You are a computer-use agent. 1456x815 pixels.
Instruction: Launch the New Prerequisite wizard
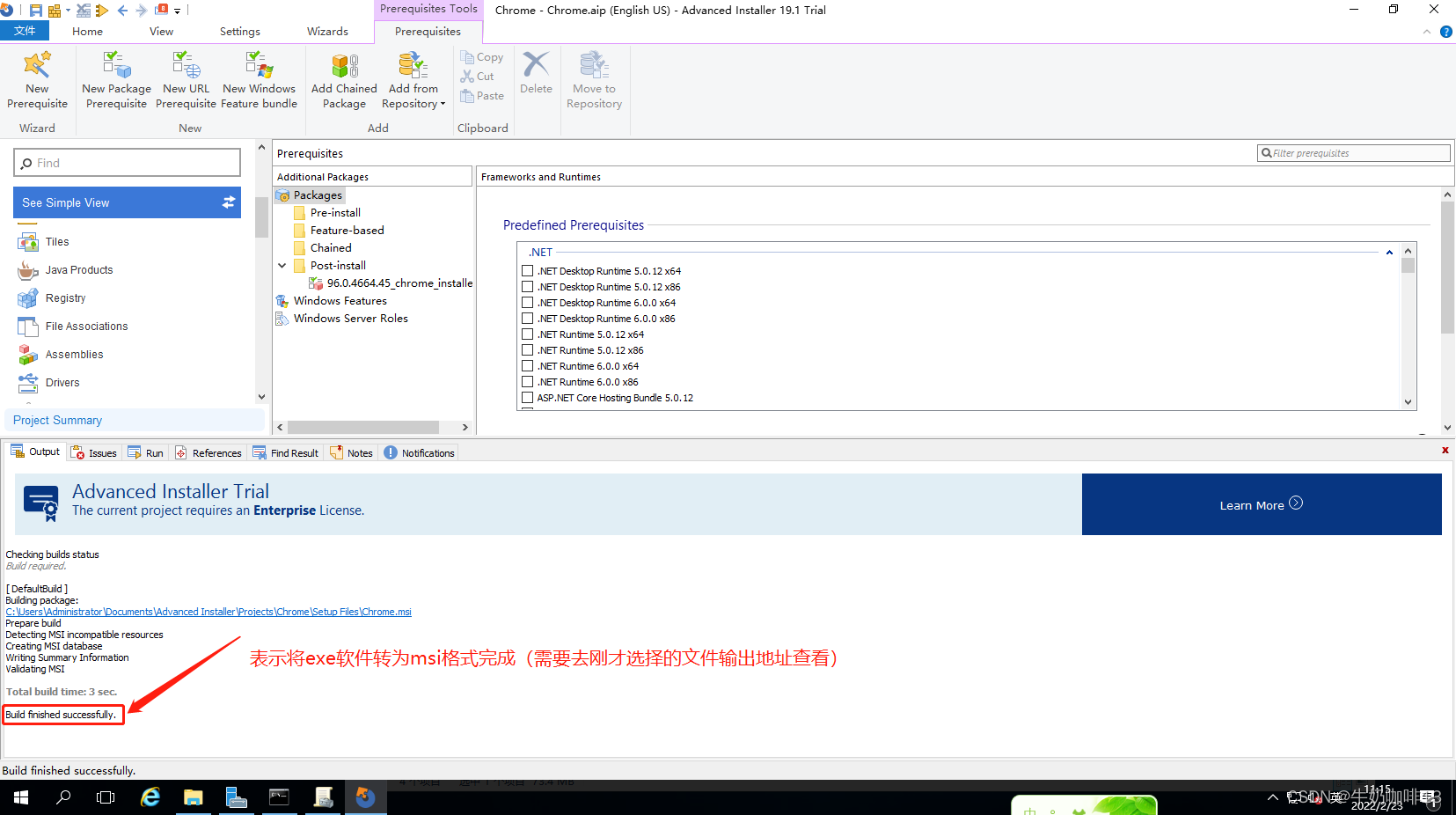coord(37,79)
